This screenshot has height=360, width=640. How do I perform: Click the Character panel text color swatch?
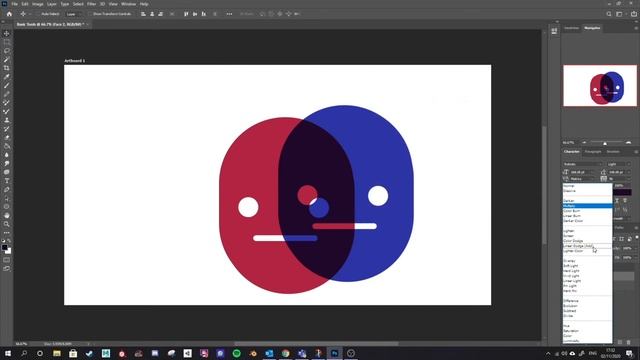point(622,192)
